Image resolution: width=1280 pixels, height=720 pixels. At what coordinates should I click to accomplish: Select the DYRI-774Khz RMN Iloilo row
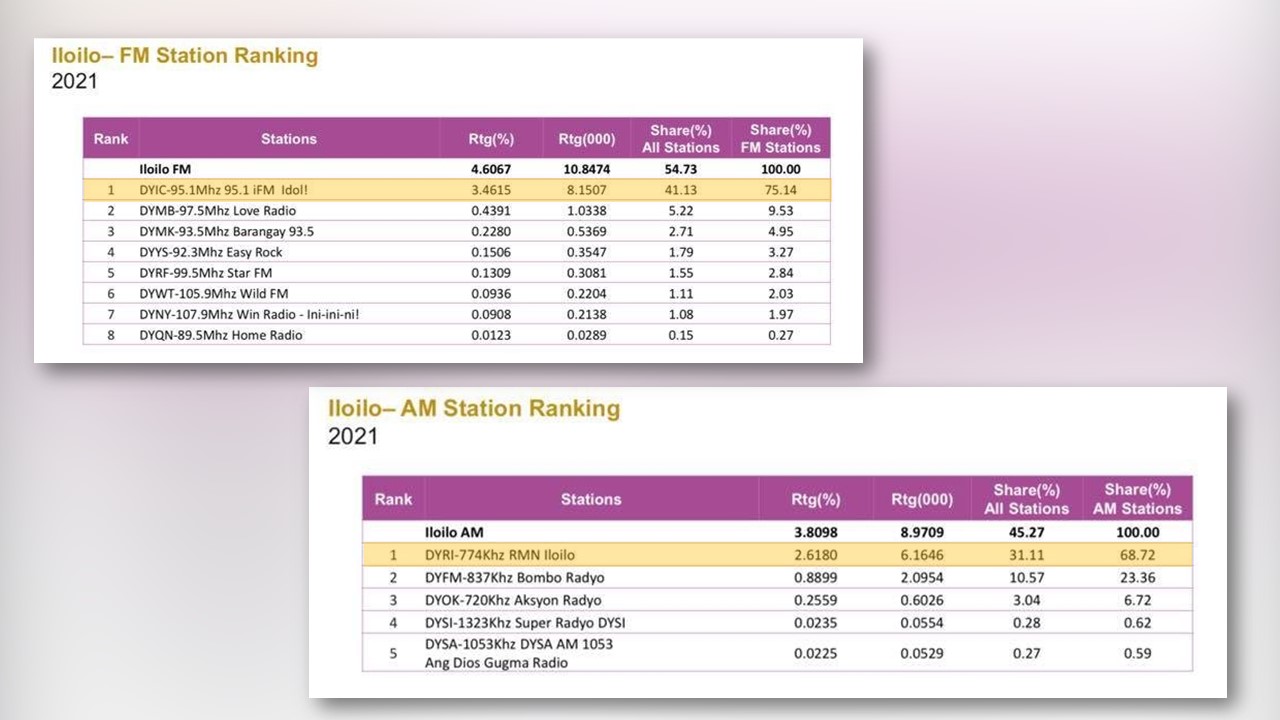pos(499,555)
